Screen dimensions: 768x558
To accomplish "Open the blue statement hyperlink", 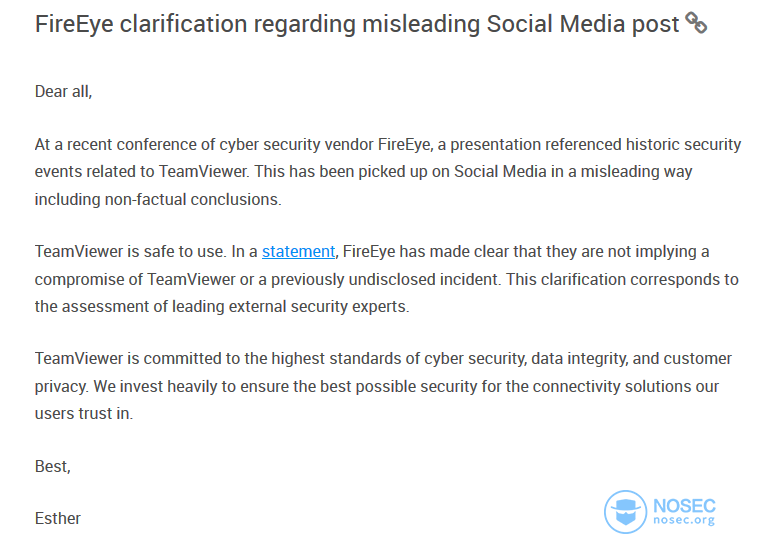I will (x=298, y=252).
